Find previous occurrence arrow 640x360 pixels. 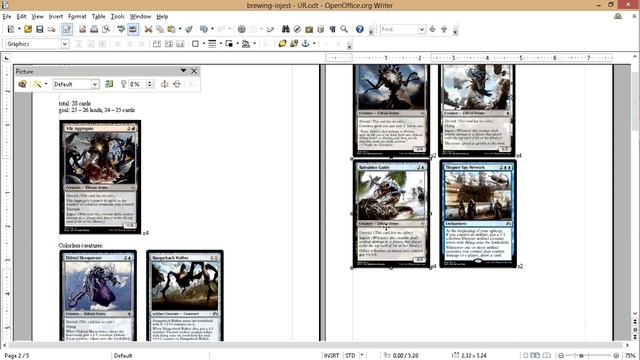(x=444, y=29)
